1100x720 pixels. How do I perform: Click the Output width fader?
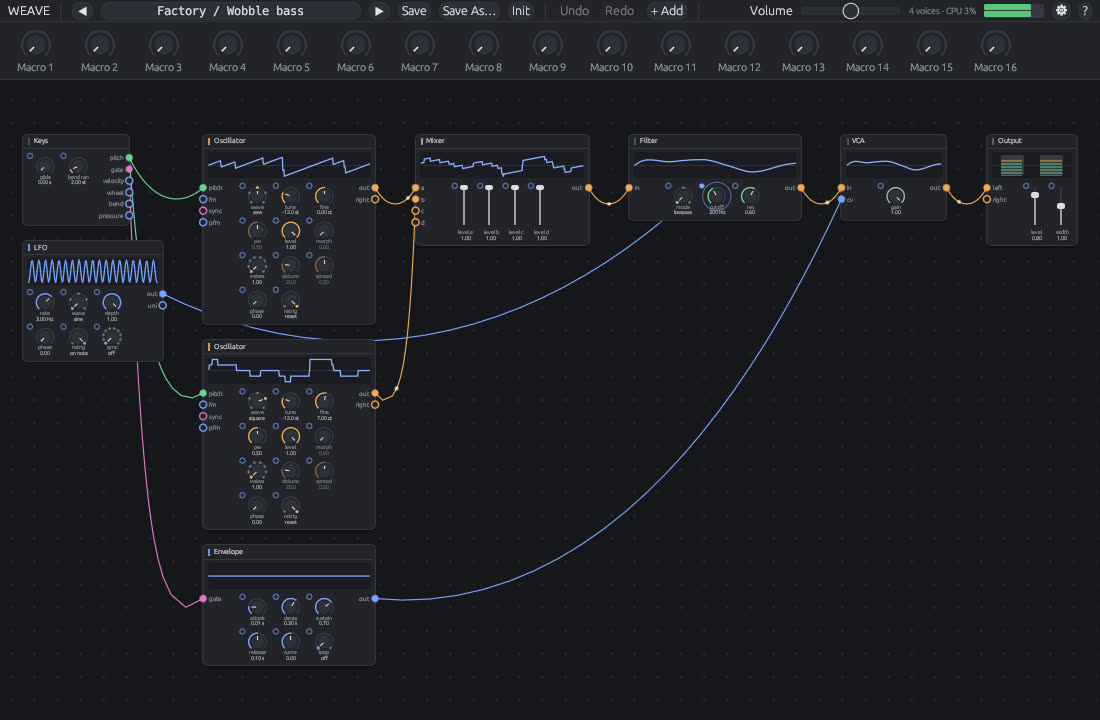click(1061, 206)
